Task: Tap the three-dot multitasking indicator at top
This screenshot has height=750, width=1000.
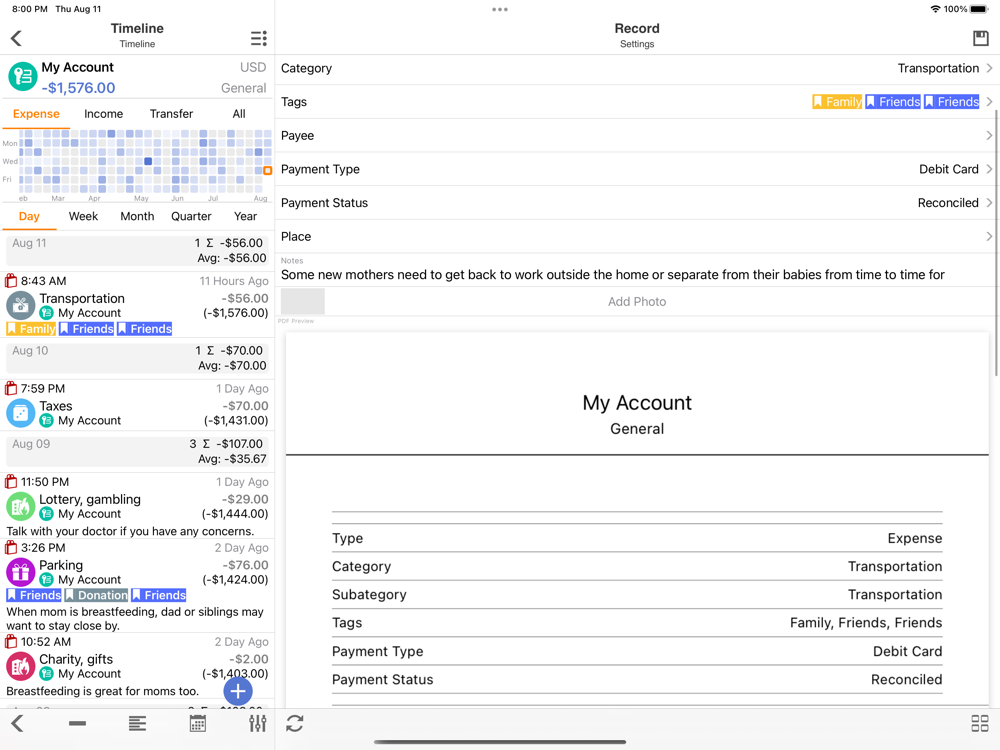Action: (x=500, y=10)
